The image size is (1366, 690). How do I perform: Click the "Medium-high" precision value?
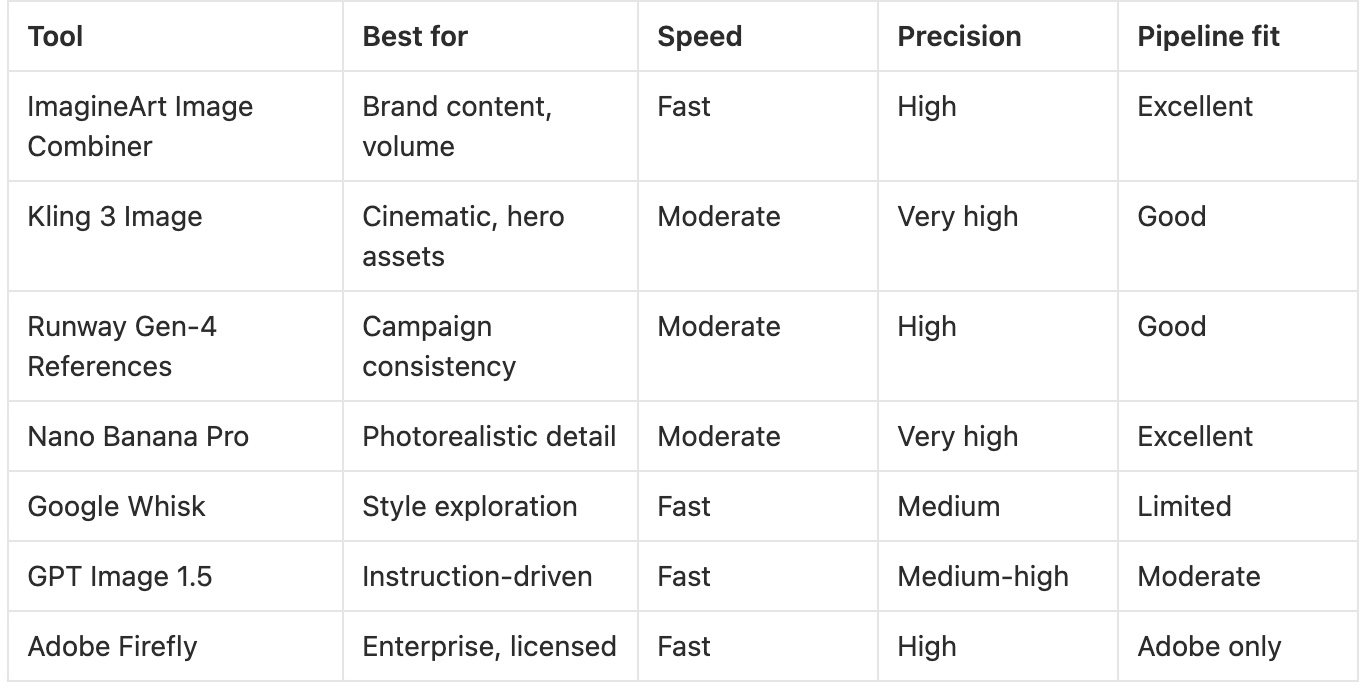click(x=983, y=577)
